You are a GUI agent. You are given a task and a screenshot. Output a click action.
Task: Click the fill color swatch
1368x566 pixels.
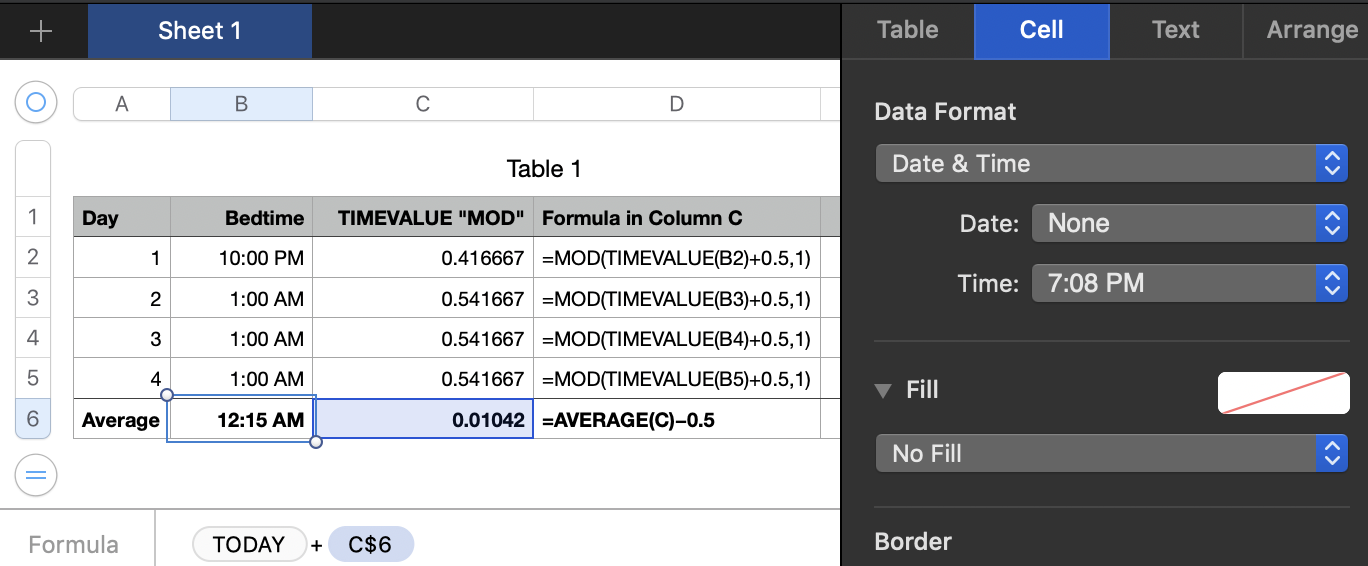pyautogui.click(x=1282, y=392)
